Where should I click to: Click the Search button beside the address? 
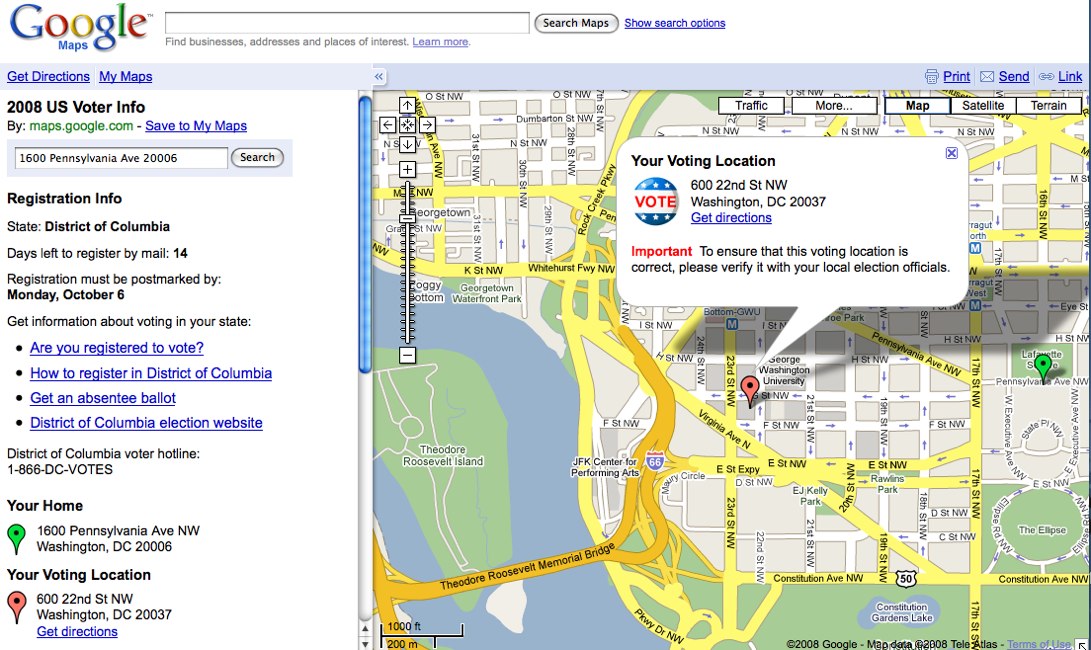click(x=257, y=157)
